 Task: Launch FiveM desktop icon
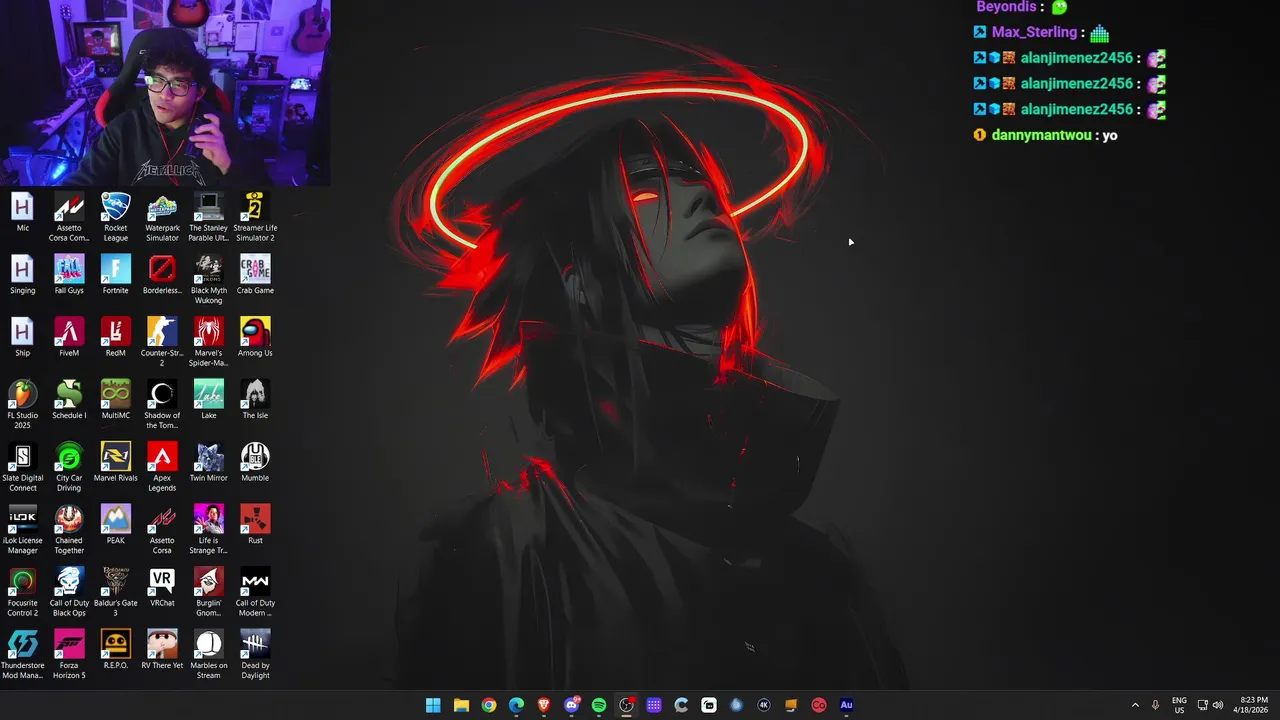tap(69, 338)
